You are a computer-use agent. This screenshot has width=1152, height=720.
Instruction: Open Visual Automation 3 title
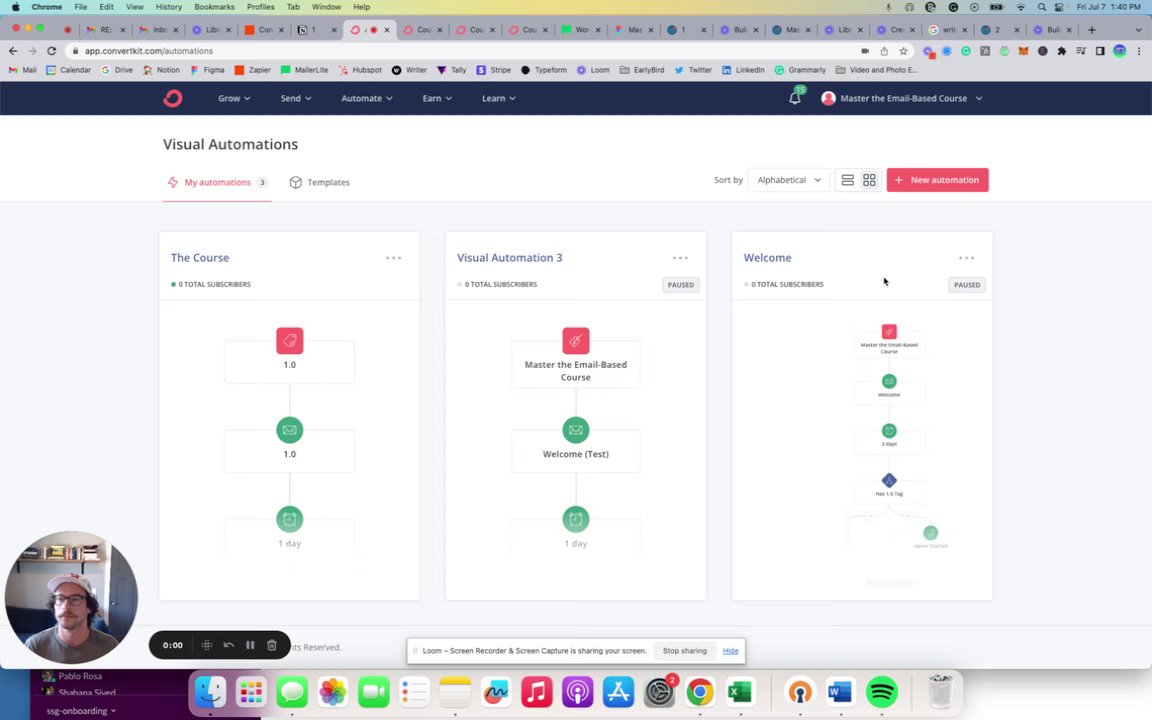[x=509, y=258]
